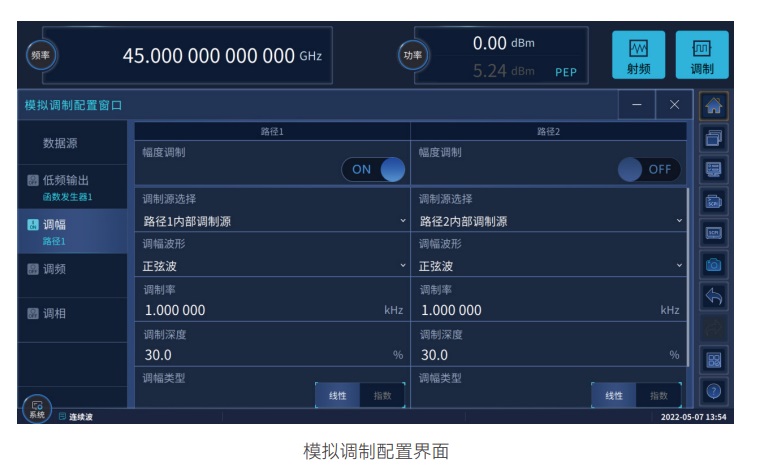Click the four-square grid icon in sidebar
Screen dimensions: 769x467
[x=714, y=359]
